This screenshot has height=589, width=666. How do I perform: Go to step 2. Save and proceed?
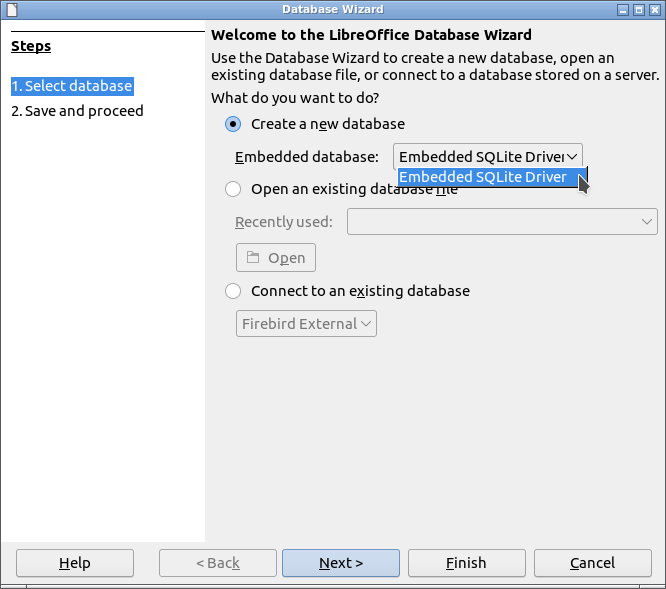77,111
